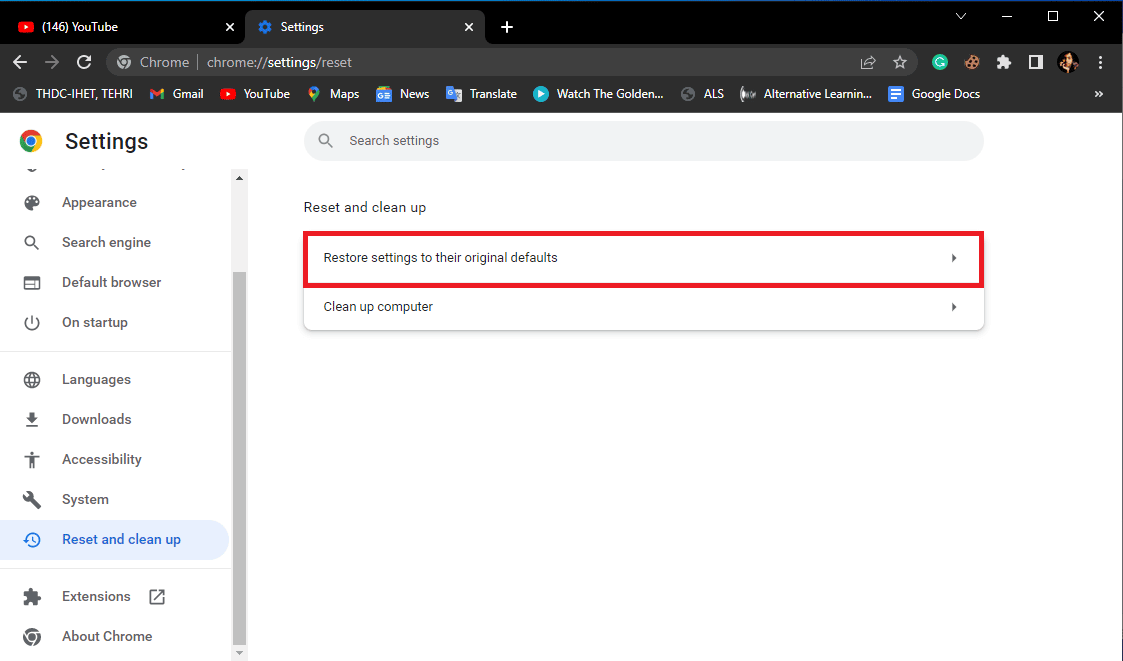Select the Settings tab
Viewport: 1123px width, 661px height.
click(365, 27)
